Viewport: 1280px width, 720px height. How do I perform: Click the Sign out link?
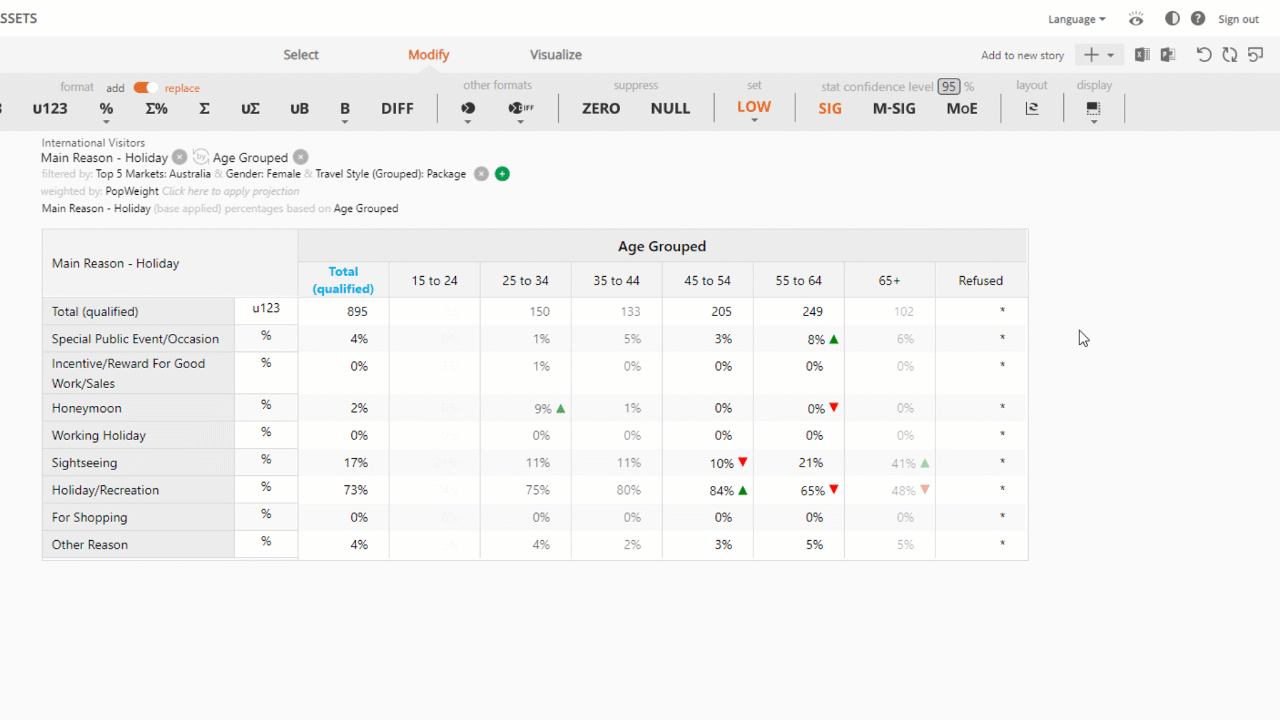pyautogui.click(x=1238, y=19)
